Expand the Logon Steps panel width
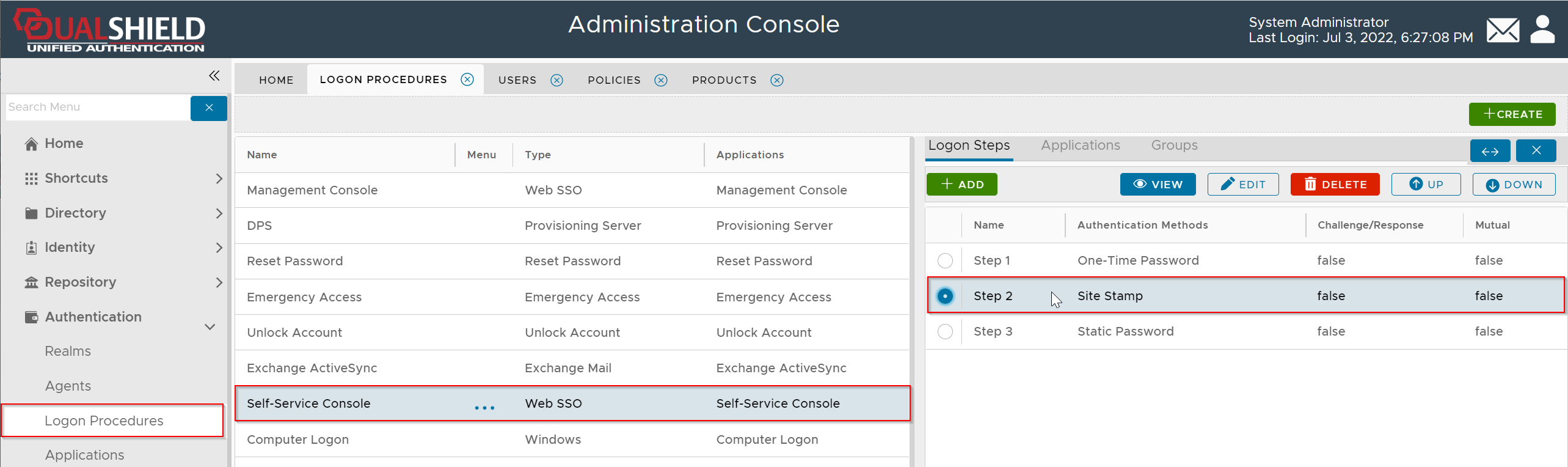 coord(1490,151)
